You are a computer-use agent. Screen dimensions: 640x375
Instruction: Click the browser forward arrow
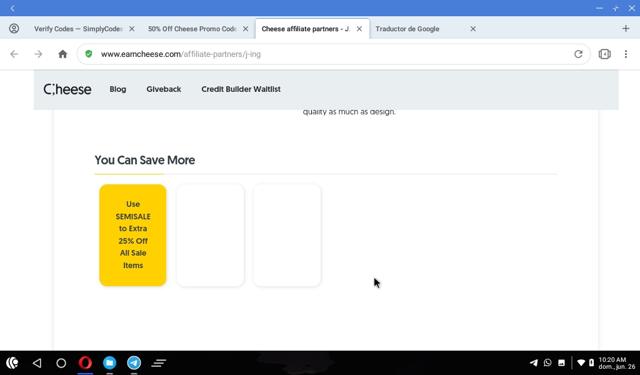click(38, 54)
